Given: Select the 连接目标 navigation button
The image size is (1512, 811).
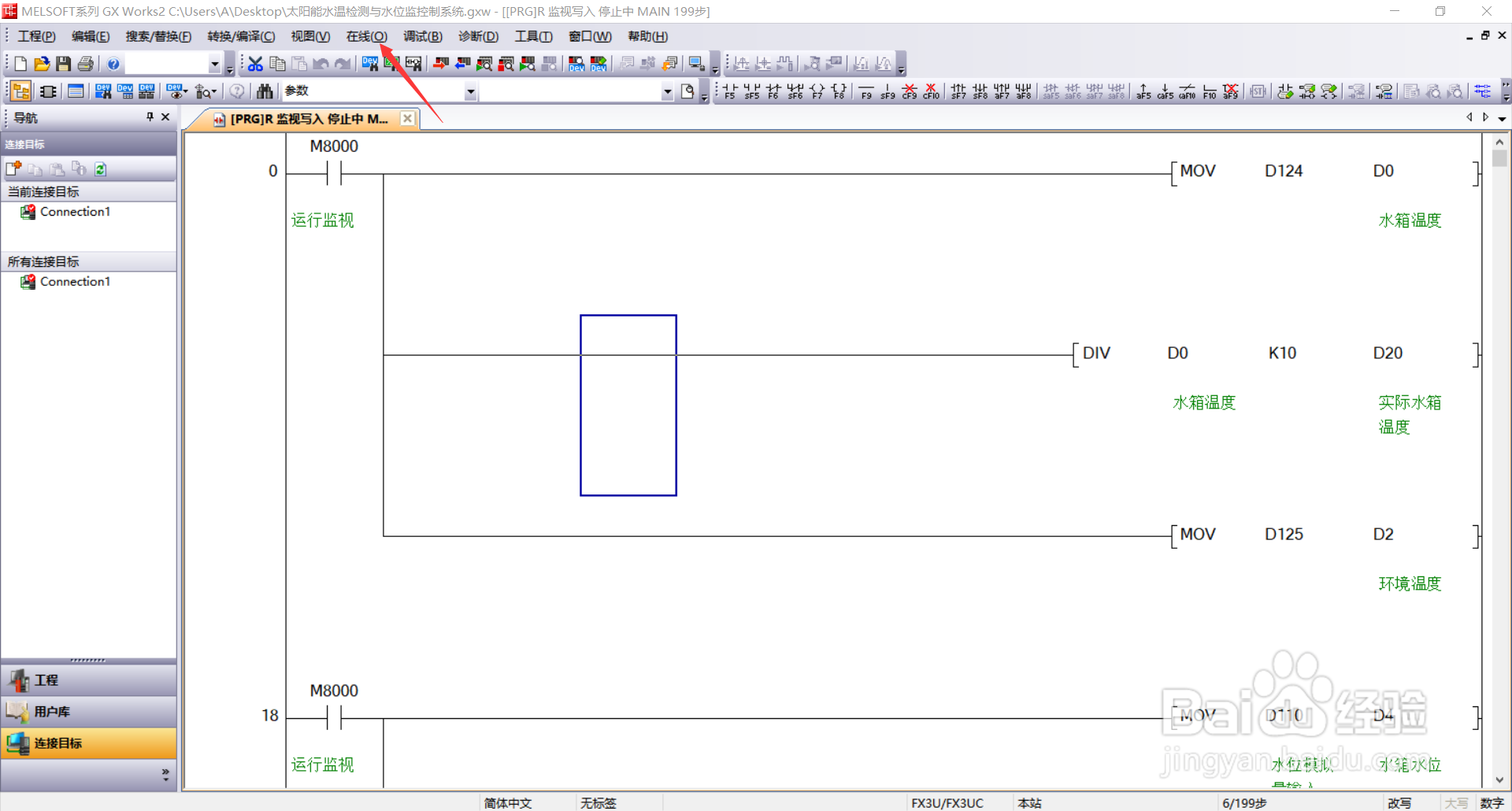Looking at the screenshot, I should 88,743.
